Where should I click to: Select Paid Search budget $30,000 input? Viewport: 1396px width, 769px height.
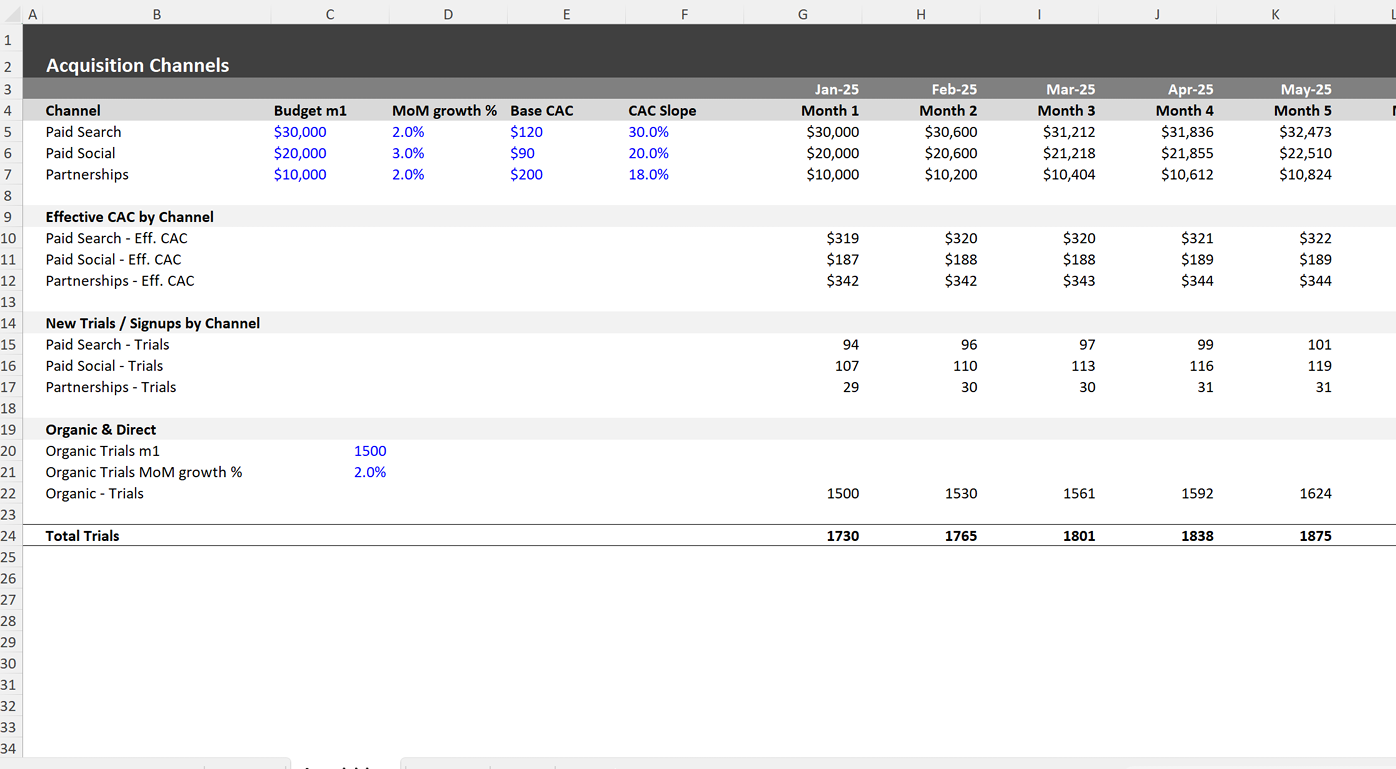[x=300, y=132]
